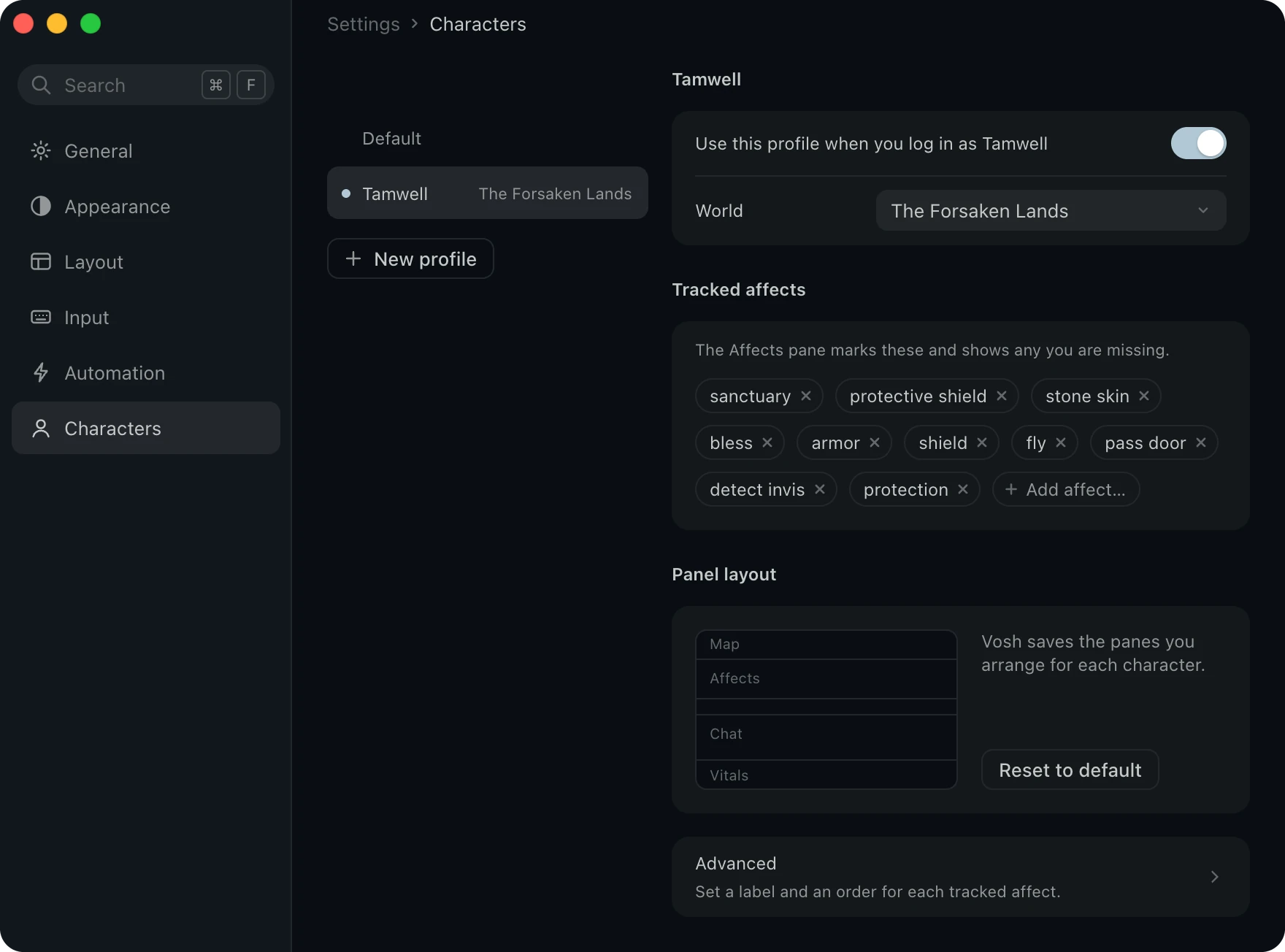The height and width of the screenshot is (952, 1285).
Task: Open General settings in the sidebar
Action: coord(146,151)
